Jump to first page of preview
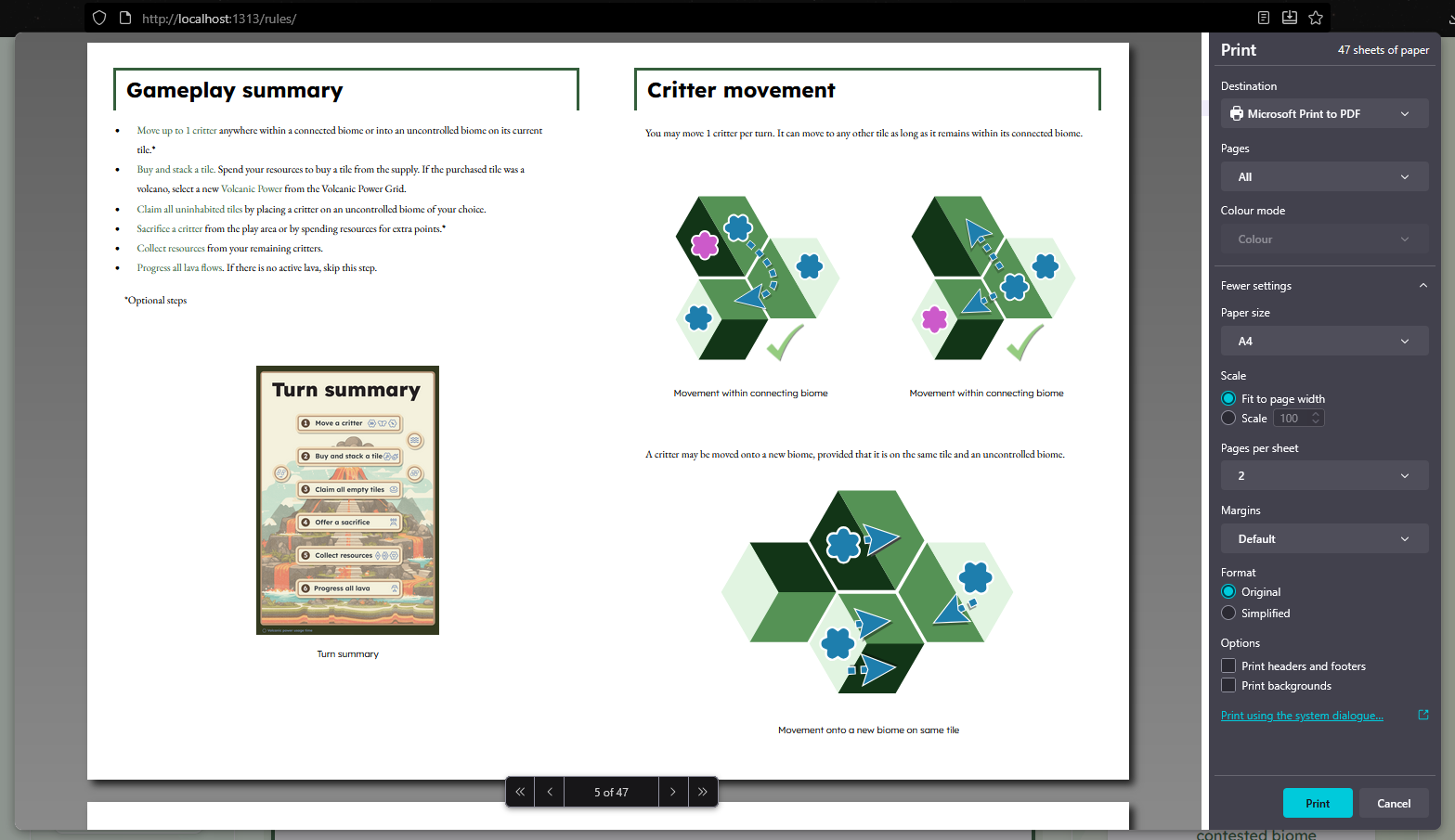Image resolution: width=1455 pixels, height=840 pixels. [520, 792]
